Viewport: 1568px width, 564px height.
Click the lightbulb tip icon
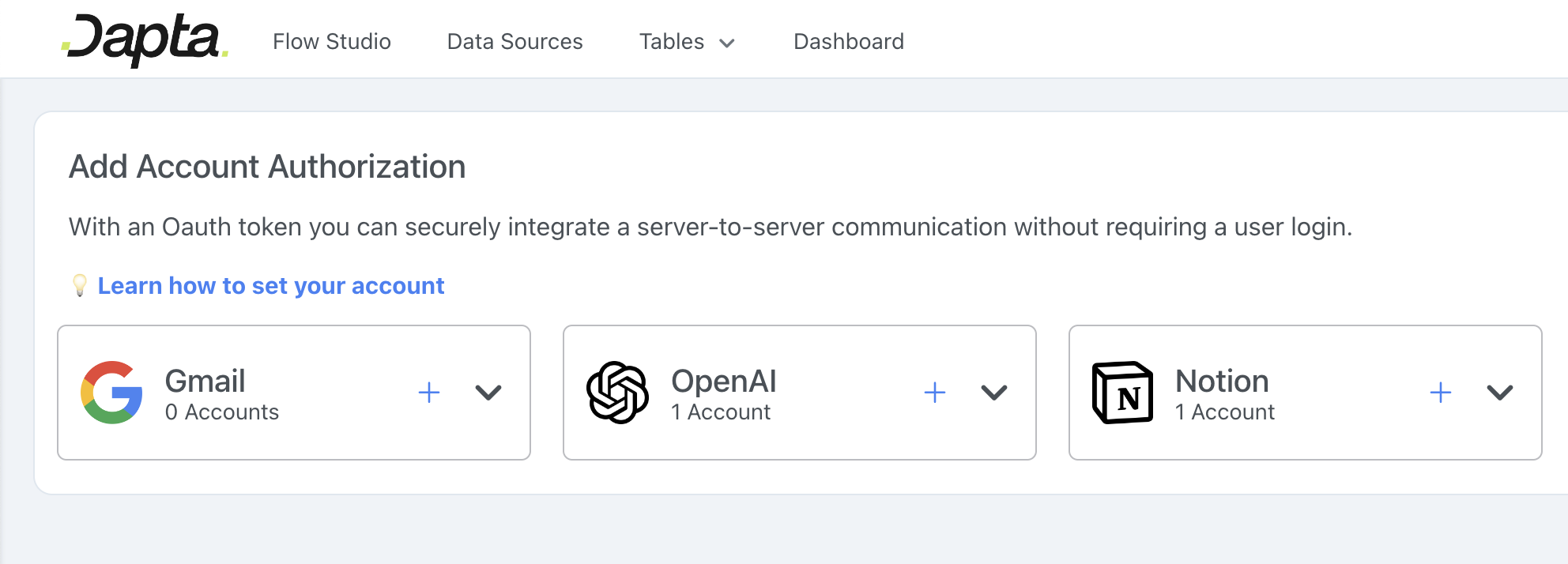tap(80, 285)
